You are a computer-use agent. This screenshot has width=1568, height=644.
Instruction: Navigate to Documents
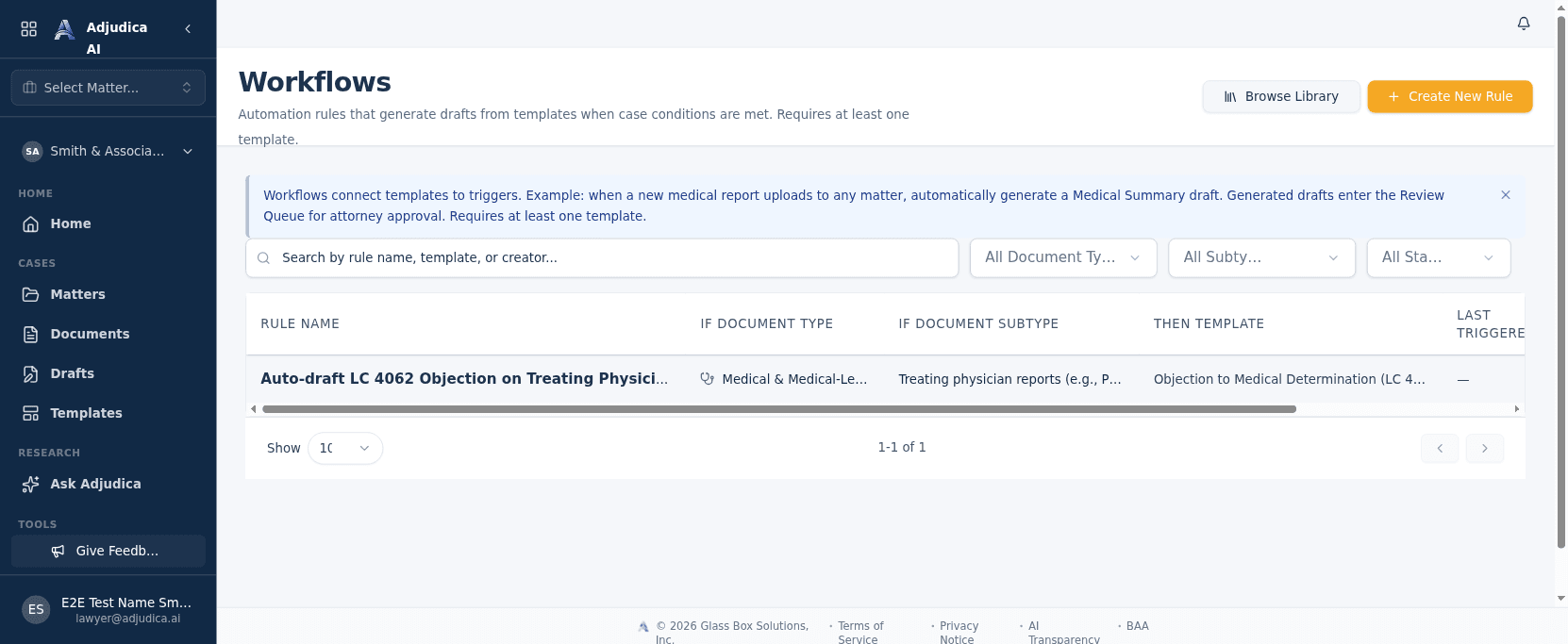point(108,334)
